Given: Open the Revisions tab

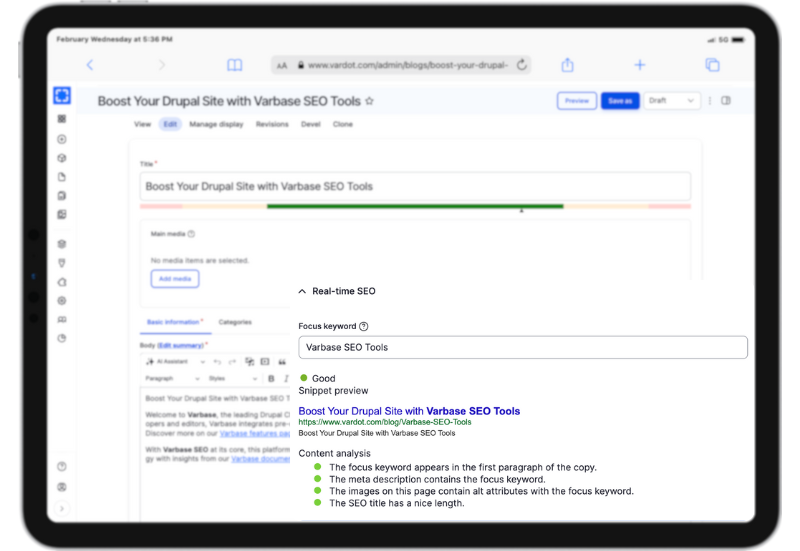Looking at the screenshot, I should pos(272,124).
